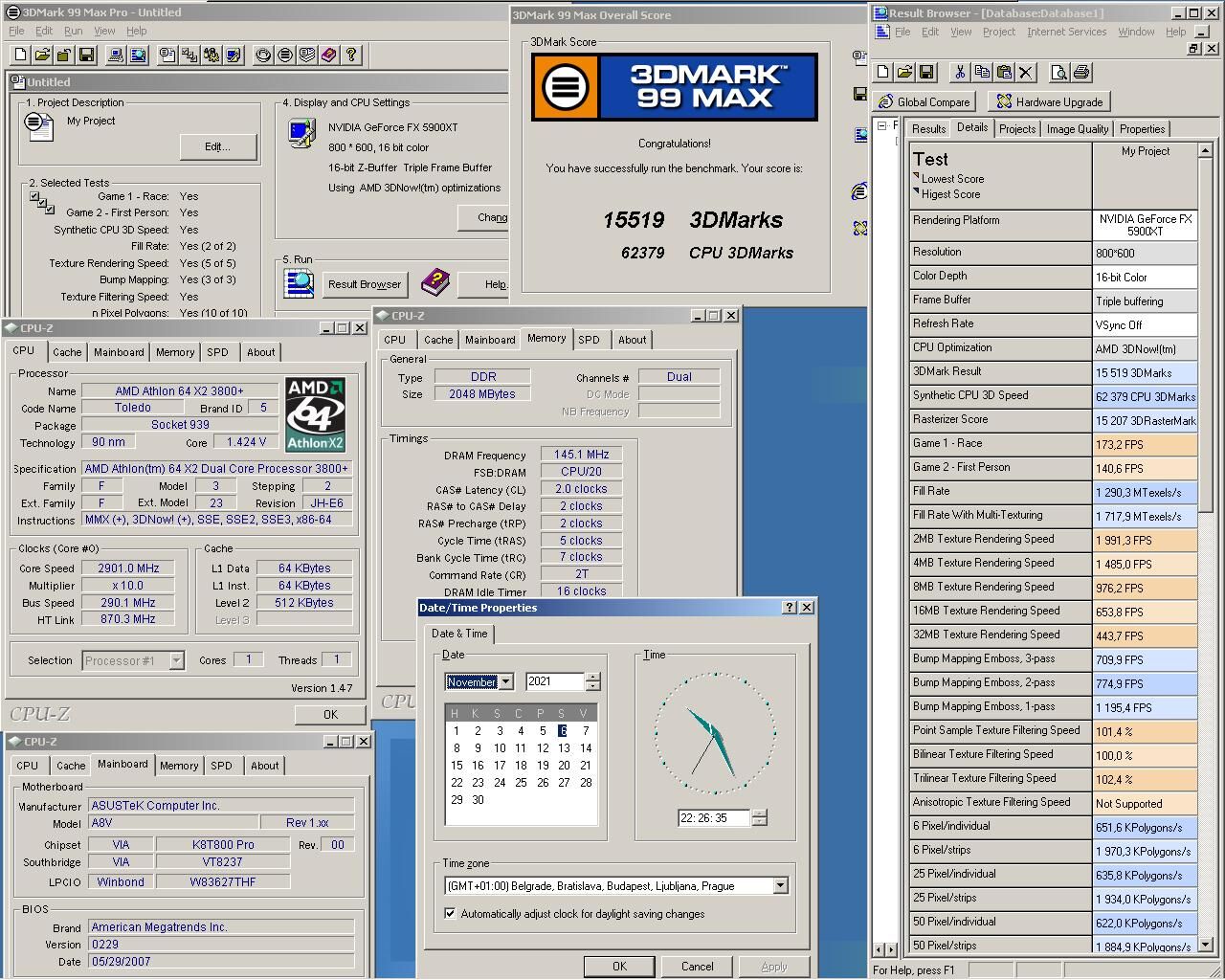Click the Triple buffering frame buffer cell
The width and height of the screenshot is (1225, 980).
click(x=1145, y=301)
